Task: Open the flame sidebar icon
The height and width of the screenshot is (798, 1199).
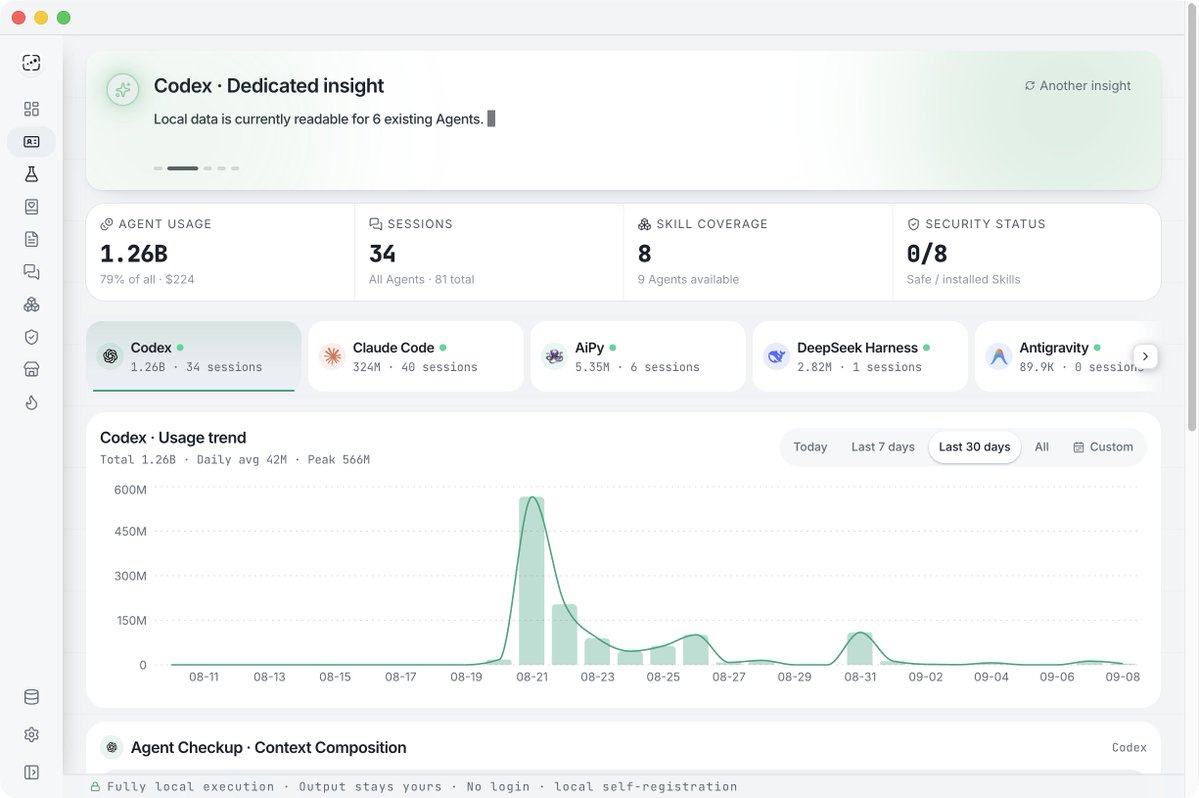Action: click(x=31, y=402)
